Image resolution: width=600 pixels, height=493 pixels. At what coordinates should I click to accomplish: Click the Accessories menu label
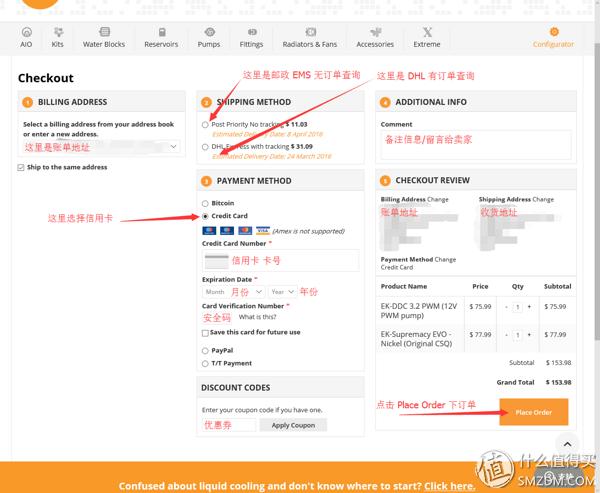coord(375,44)
